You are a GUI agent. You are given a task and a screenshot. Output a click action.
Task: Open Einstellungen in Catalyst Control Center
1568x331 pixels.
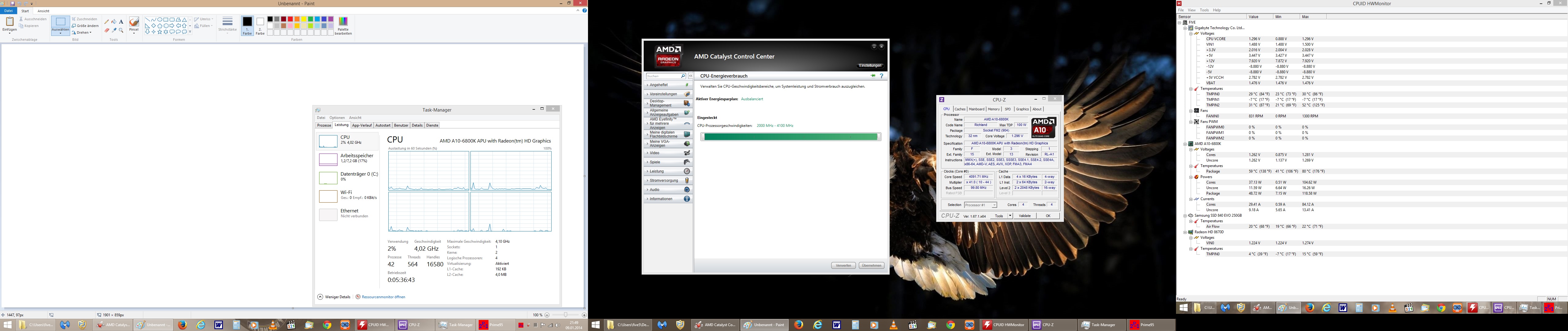coord(870,66)
